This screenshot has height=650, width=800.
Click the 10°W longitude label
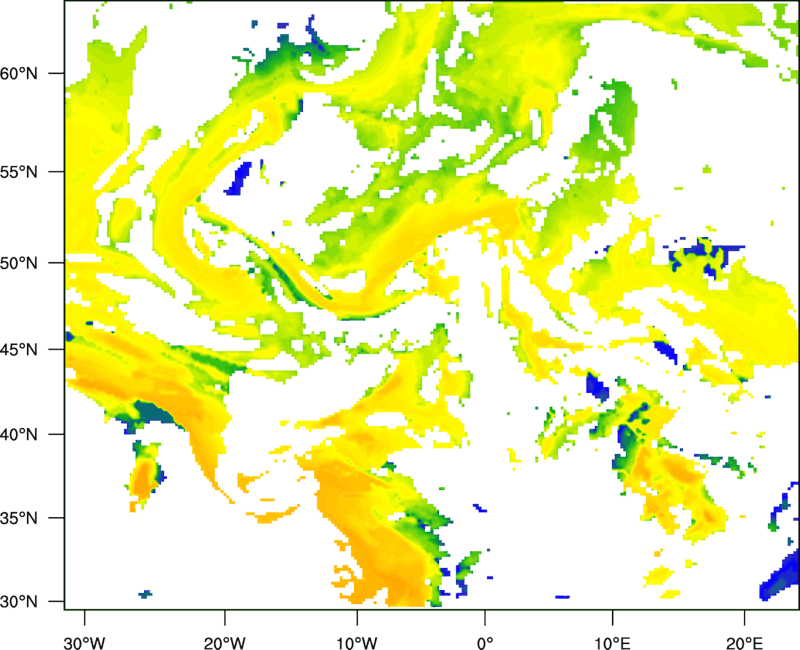click(357, 643)
